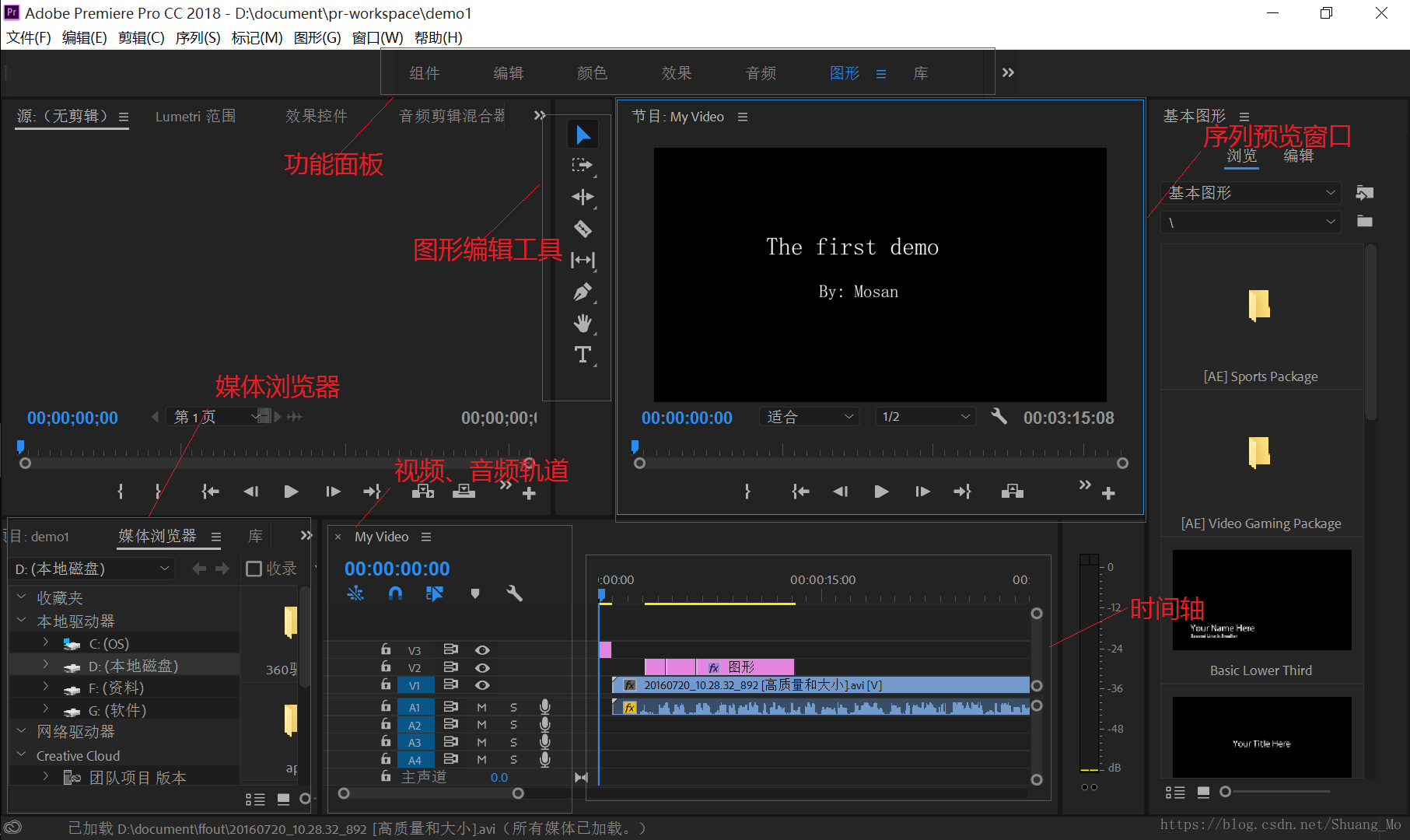Select the Selection arrow tool
The width and height of the screenshot is (1410, 840).
[583, 135]
